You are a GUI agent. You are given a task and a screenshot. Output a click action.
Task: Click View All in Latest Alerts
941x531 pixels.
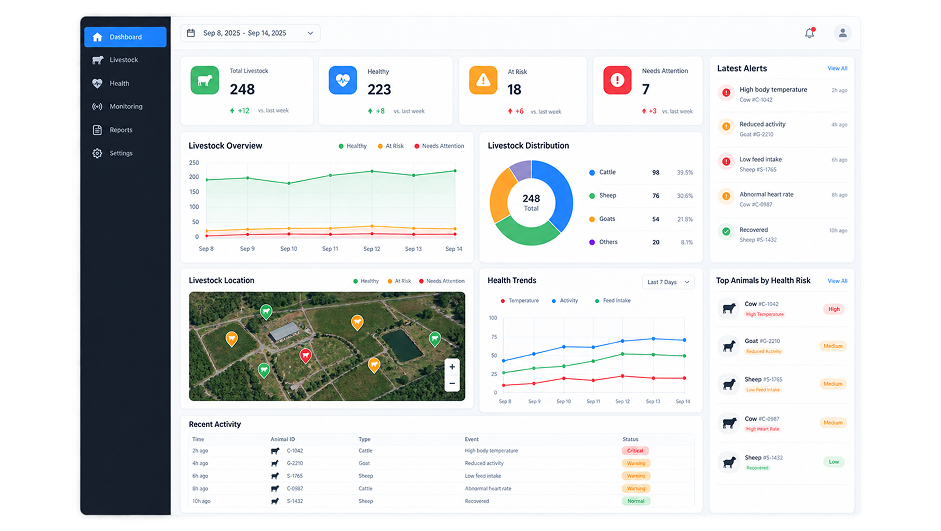tap(837, 68)
